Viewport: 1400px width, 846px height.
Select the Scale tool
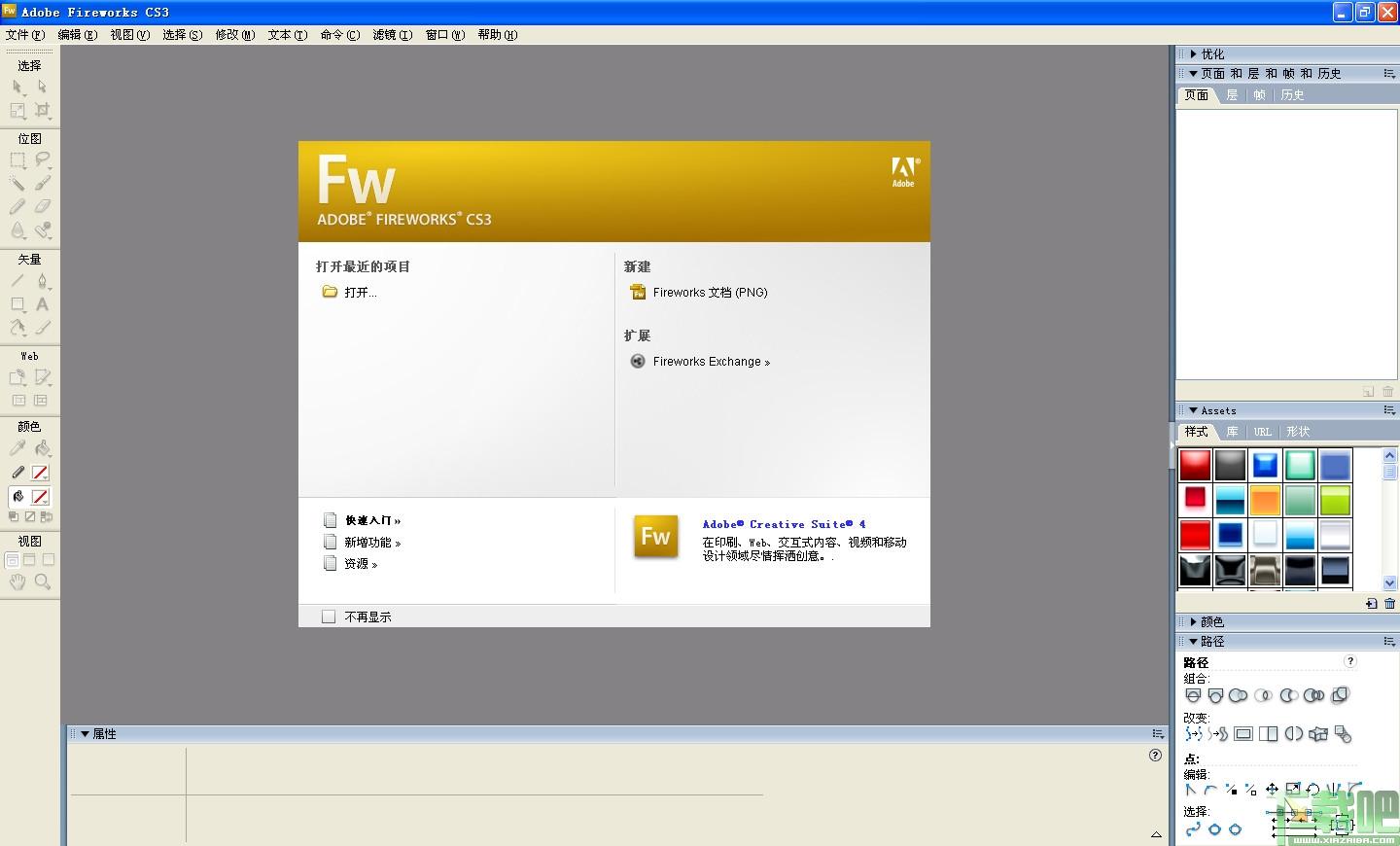coord(17,111)
